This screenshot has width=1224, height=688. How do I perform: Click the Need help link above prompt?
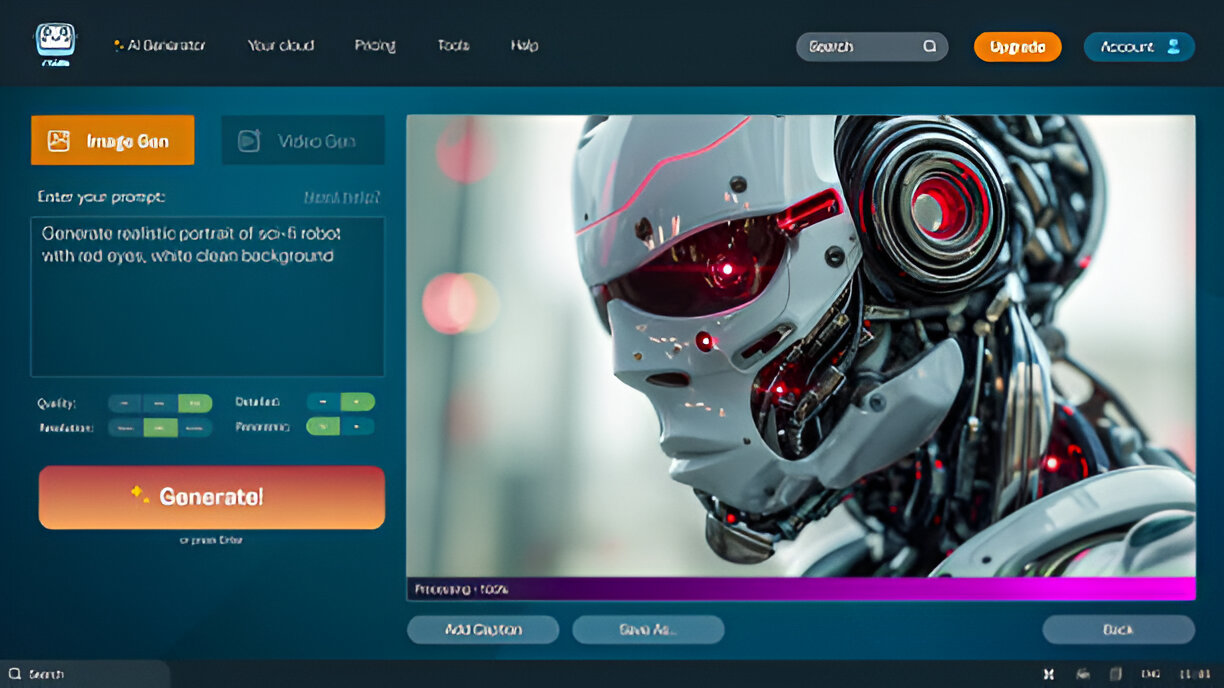pyautogui.click(x=342, y=197)
